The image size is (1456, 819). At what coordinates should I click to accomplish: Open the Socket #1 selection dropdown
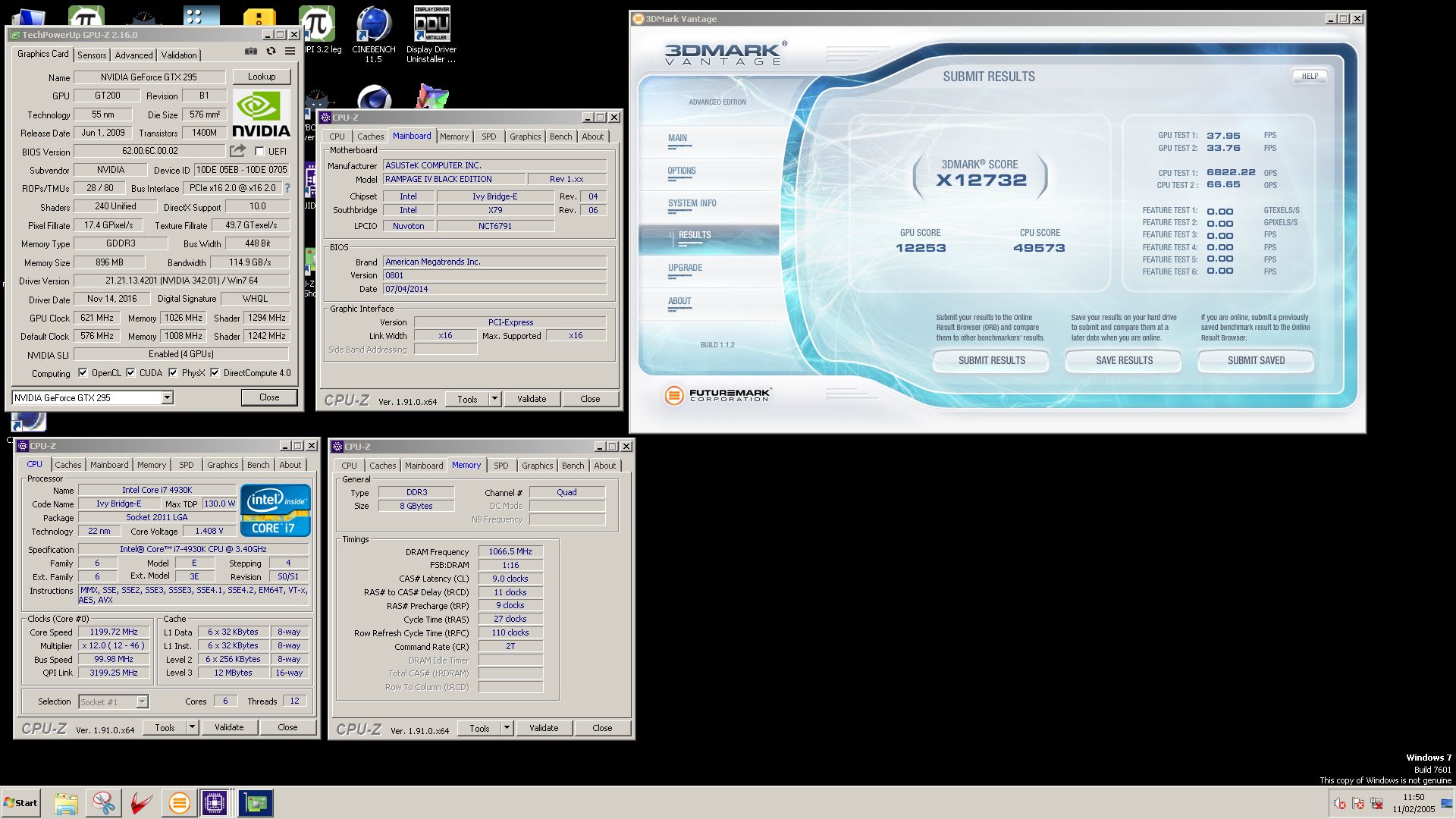(x=114, y=701)
